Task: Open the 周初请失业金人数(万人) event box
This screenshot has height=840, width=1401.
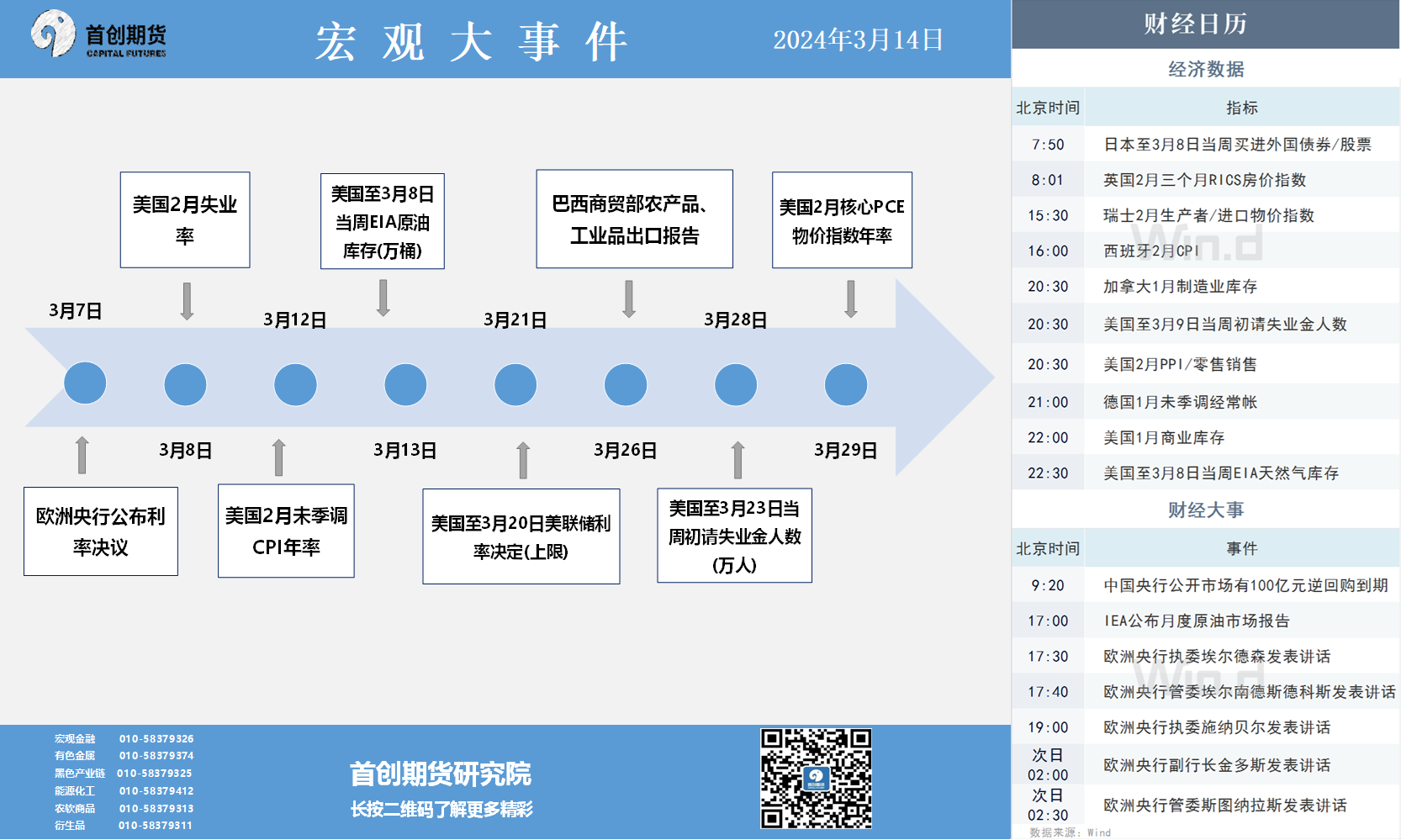Action: 735,536
